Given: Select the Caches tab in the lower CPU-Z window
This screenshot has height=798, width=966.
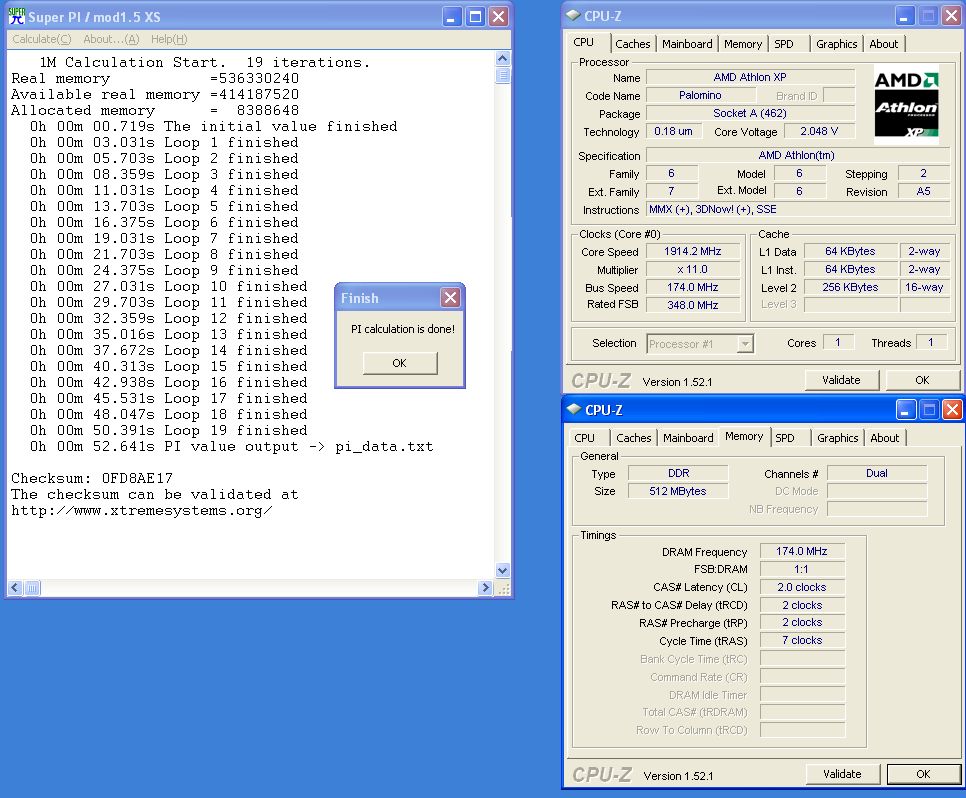Looking at the screenshot, I should click(634, 438).
